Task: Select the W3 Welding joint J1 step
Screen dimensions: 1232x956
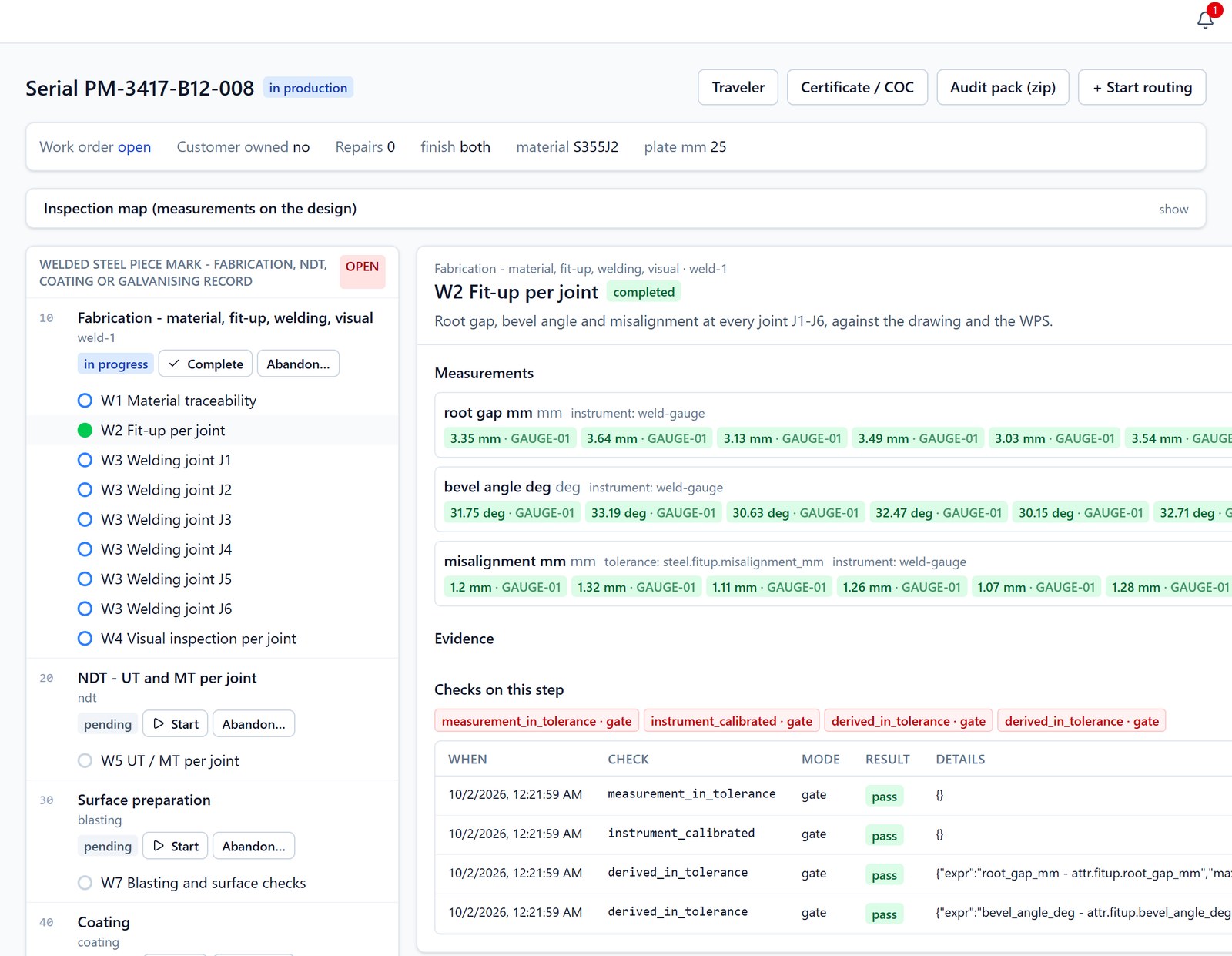Action: 166,460
